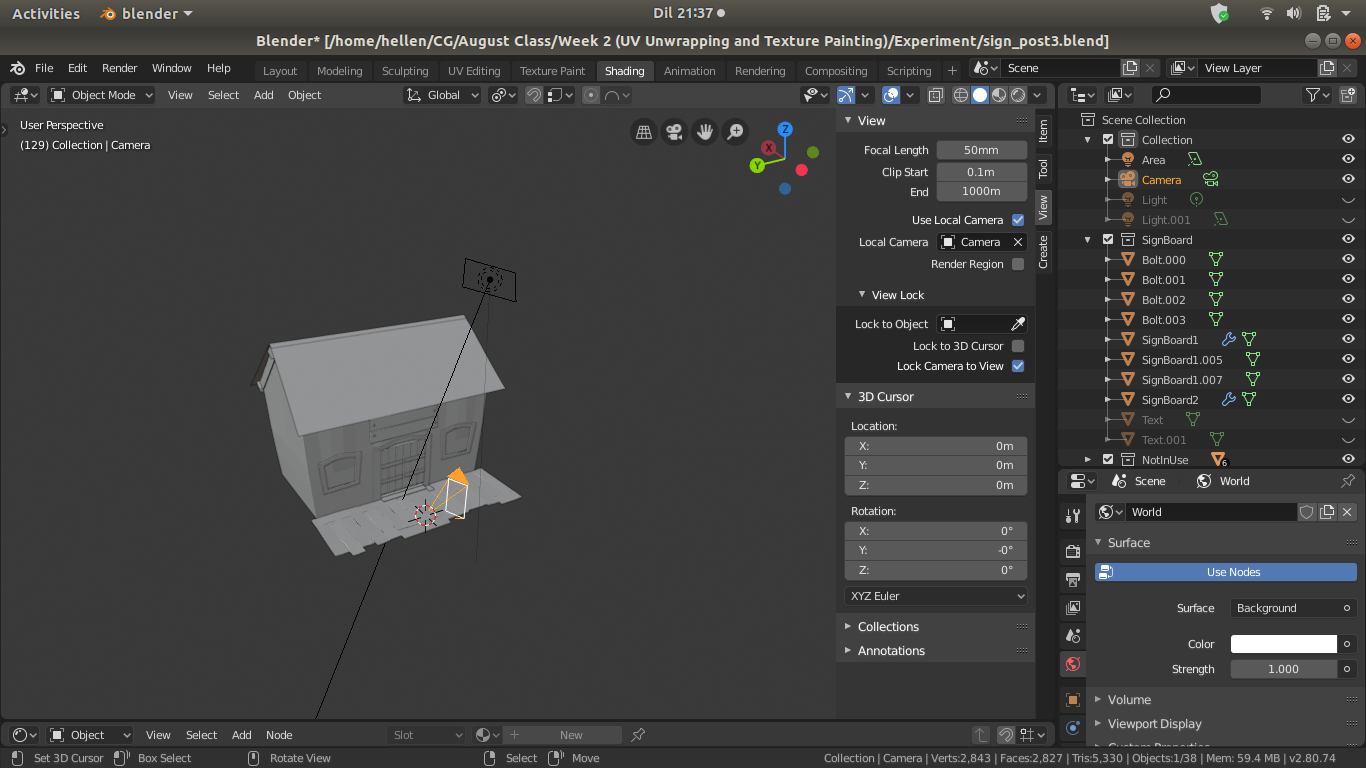
Task: Switch to the Modeling workspace
Action: coord(340,71)
